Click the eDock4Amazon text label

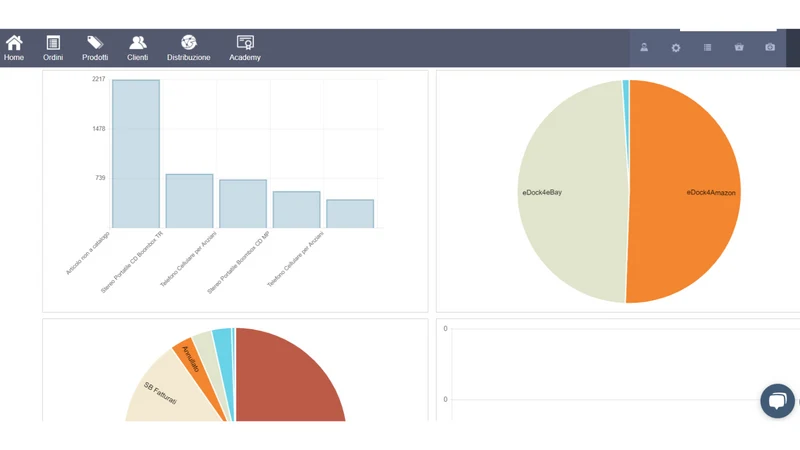[x=711, y=192]
